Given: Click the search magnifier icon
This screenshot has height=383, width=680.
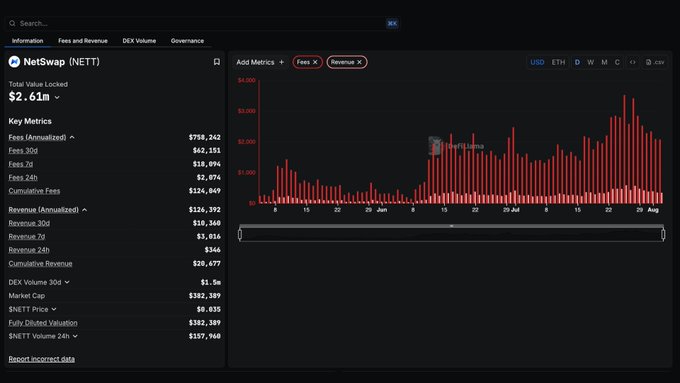Looking at the screenshot, I should tap(12, 23).
